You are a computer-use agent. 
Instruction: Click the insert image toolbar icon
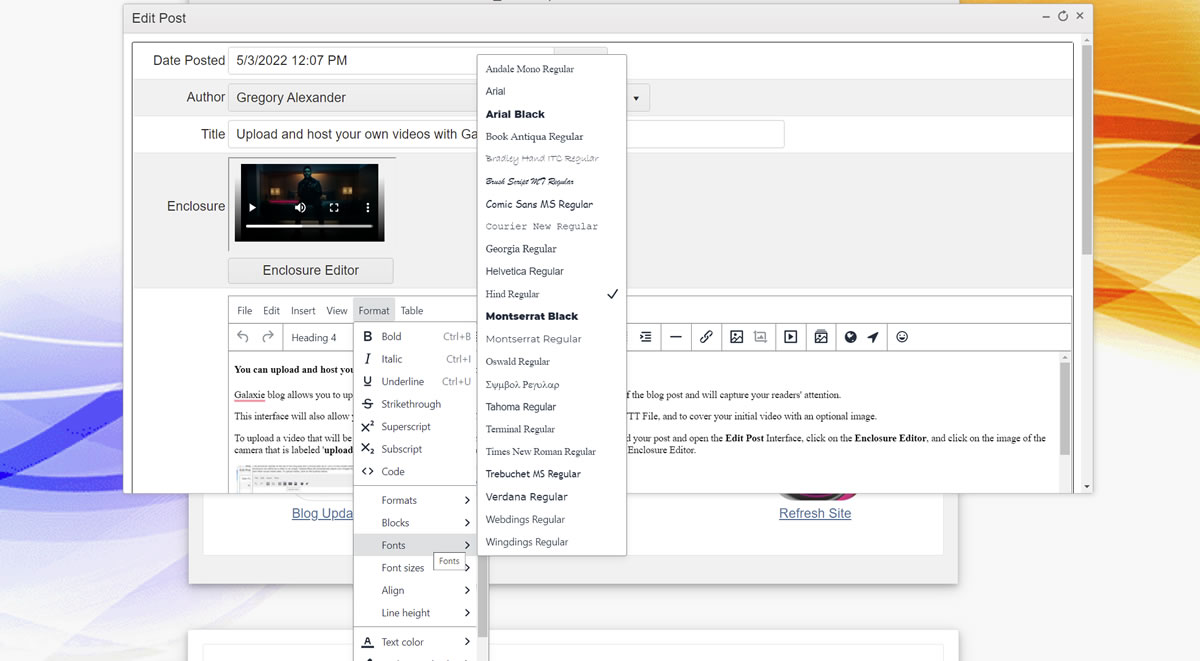(737, 337)
